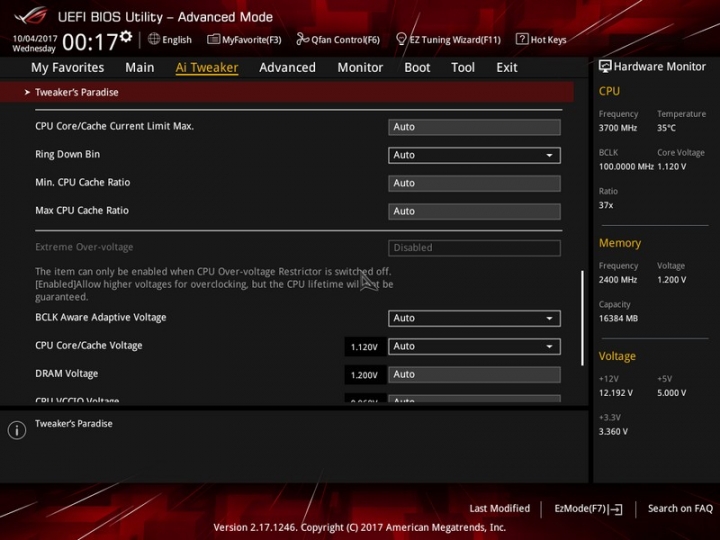Click the Extreme Over-voltage Disabled field
Viewport: 720px width, 540px height.
[x=474, y=248]
